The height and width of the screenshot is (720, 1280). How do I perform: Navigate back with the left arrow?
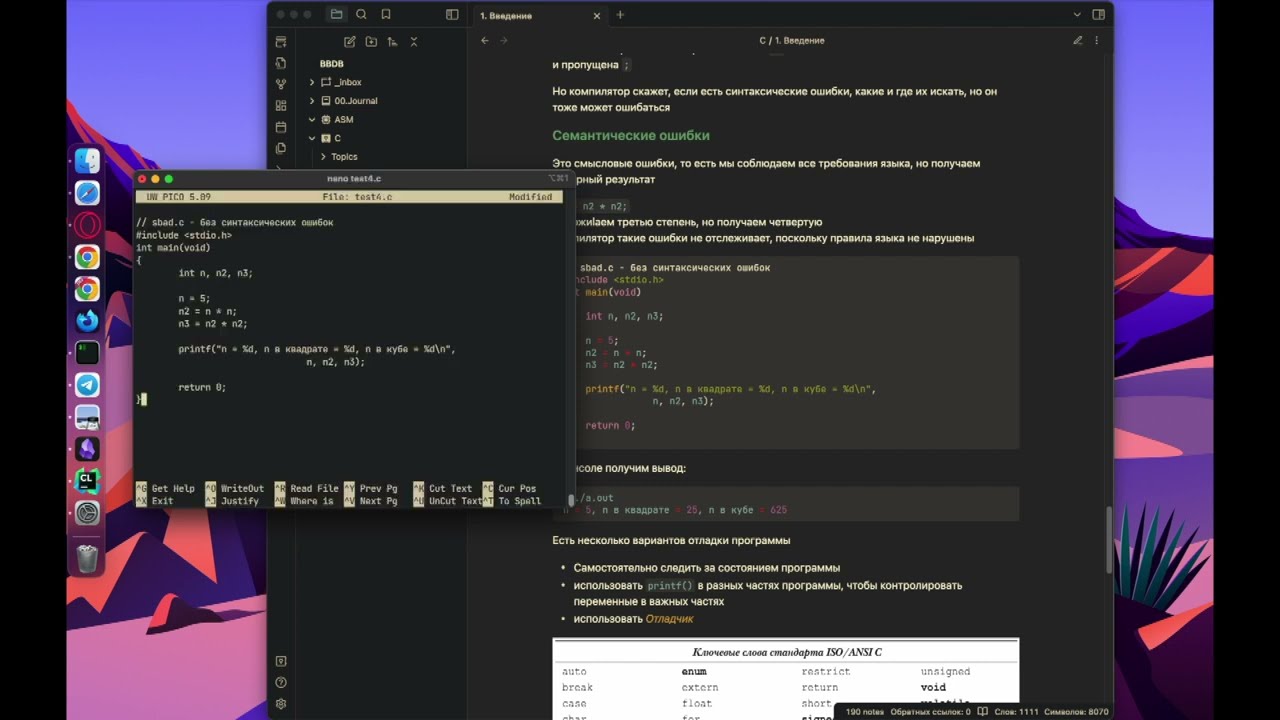(x=485, y=41)
